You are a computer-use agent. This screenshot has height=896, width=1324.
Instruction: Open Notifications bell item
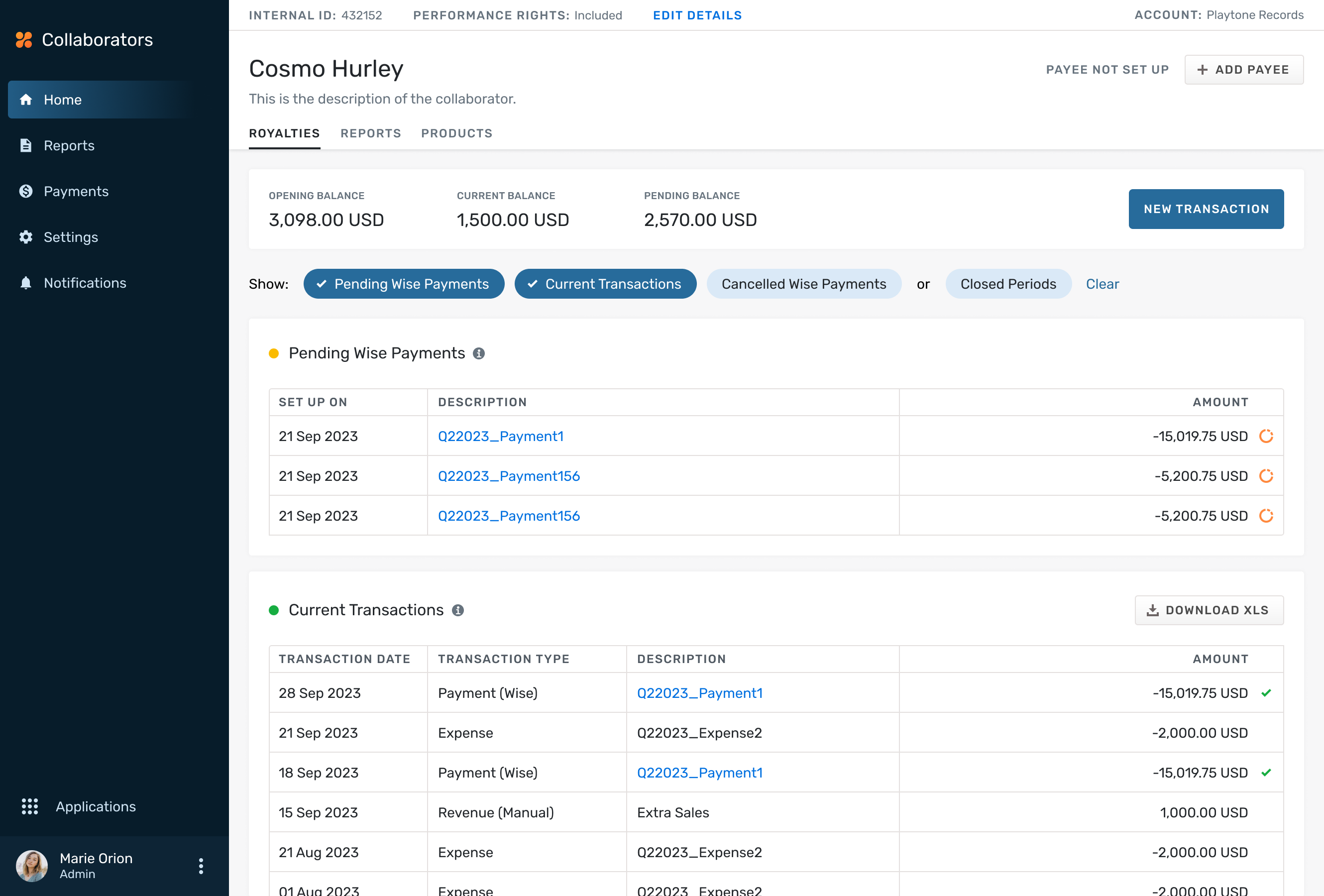[x=84, y=283]
